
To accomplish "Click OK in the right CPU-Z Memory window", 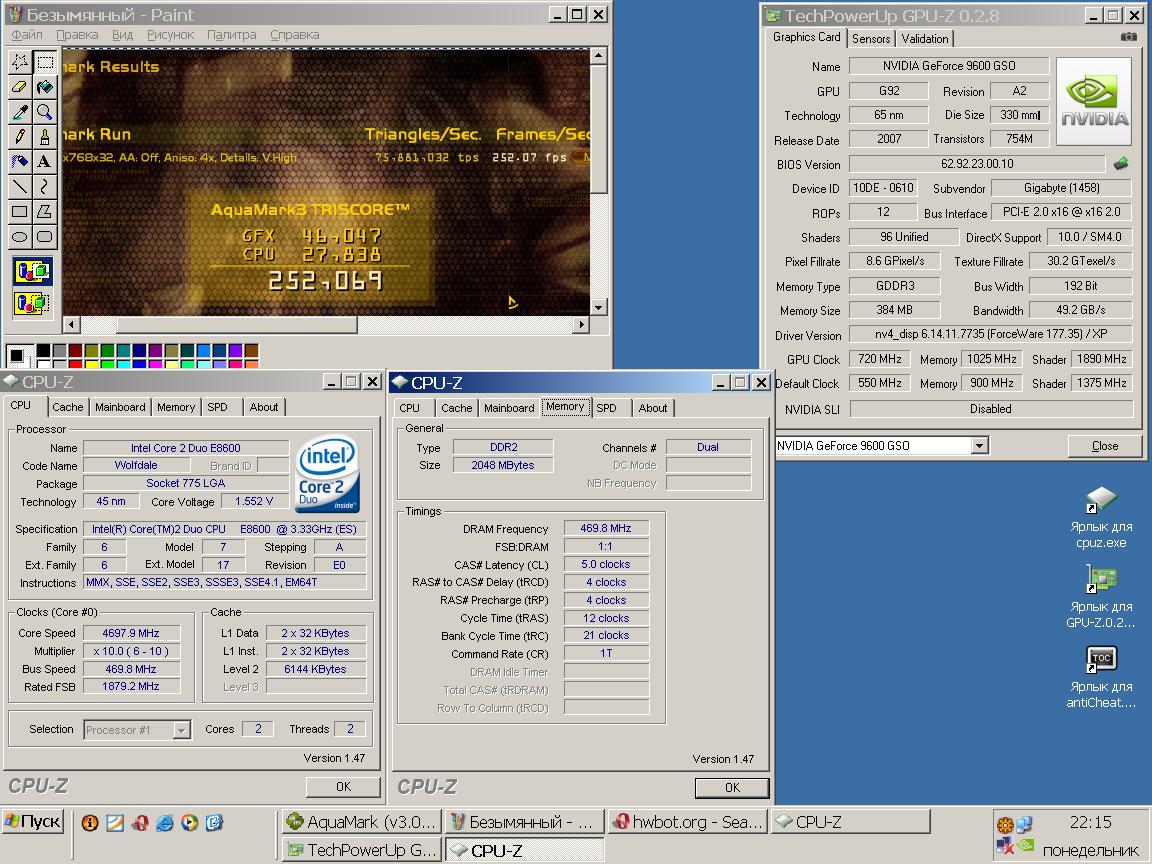I will [732, 788].
